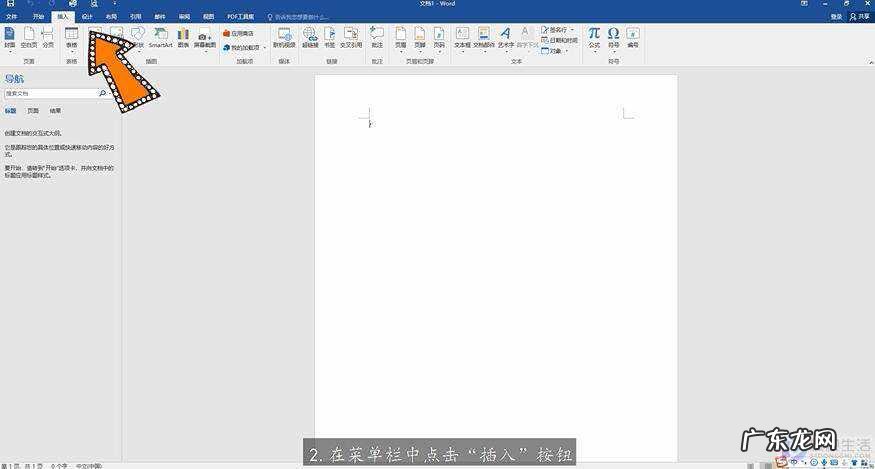Insert a hyperlink (超链接)

(x=310, y=37)
